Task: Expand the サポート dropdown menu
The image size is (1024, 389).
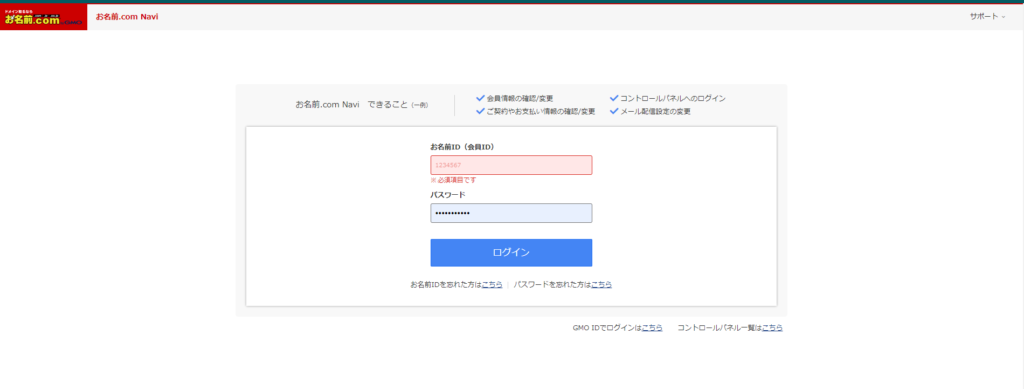Action: click(x=987, y=16)
